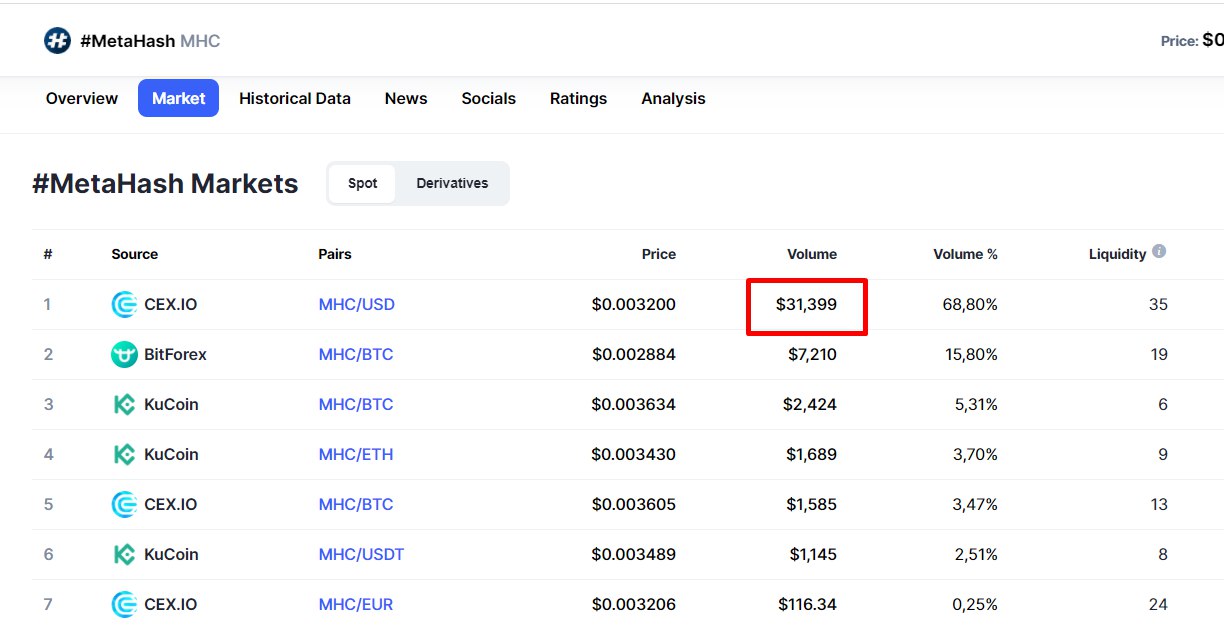Open the Overview tab

[x=82, y=98]
